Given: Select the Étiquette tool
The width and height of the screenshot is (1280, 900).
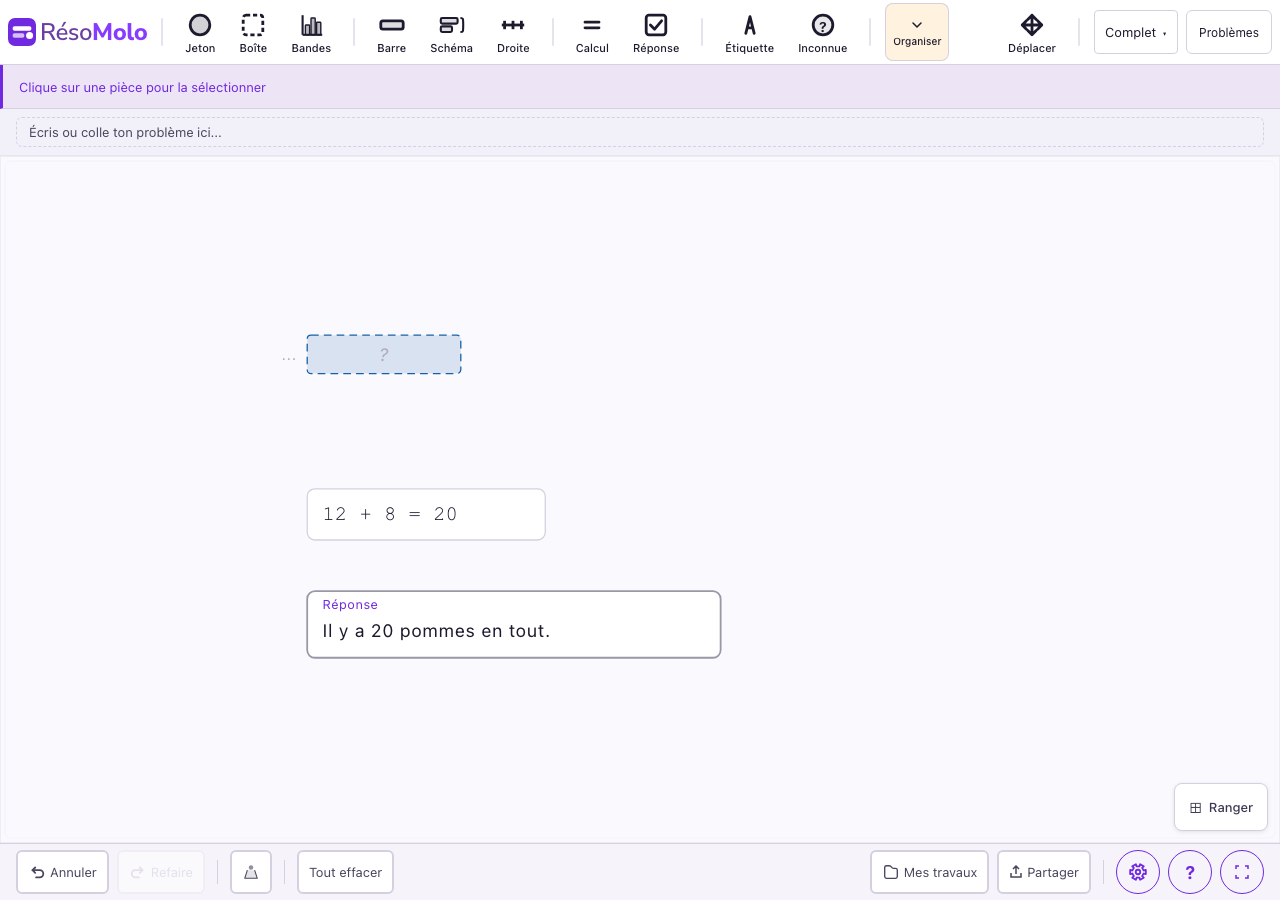Looking at the screenshot, I should click(x=749, y=32).
